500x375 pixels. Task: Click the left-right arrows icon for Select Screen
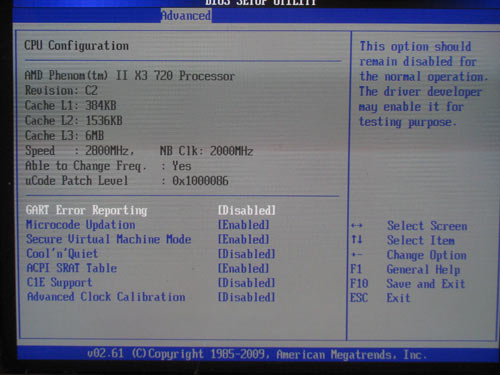tap(357, 226)
